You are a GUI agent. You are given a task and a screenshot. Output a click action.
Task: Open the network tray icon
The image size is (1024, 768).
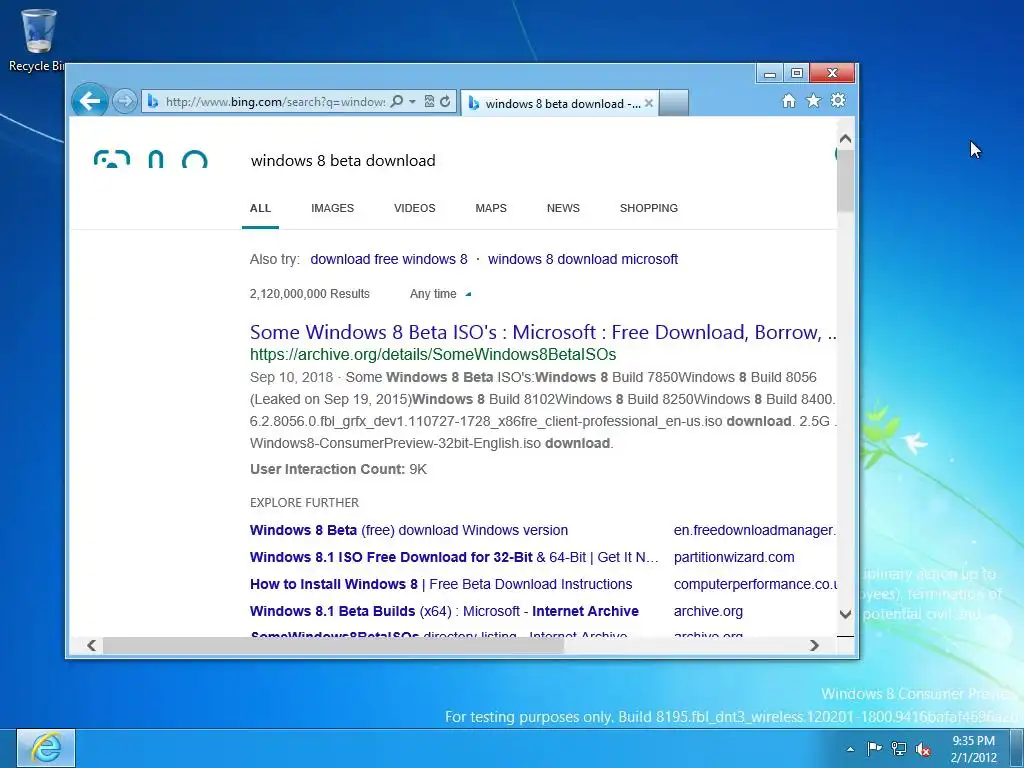[899, 748]
